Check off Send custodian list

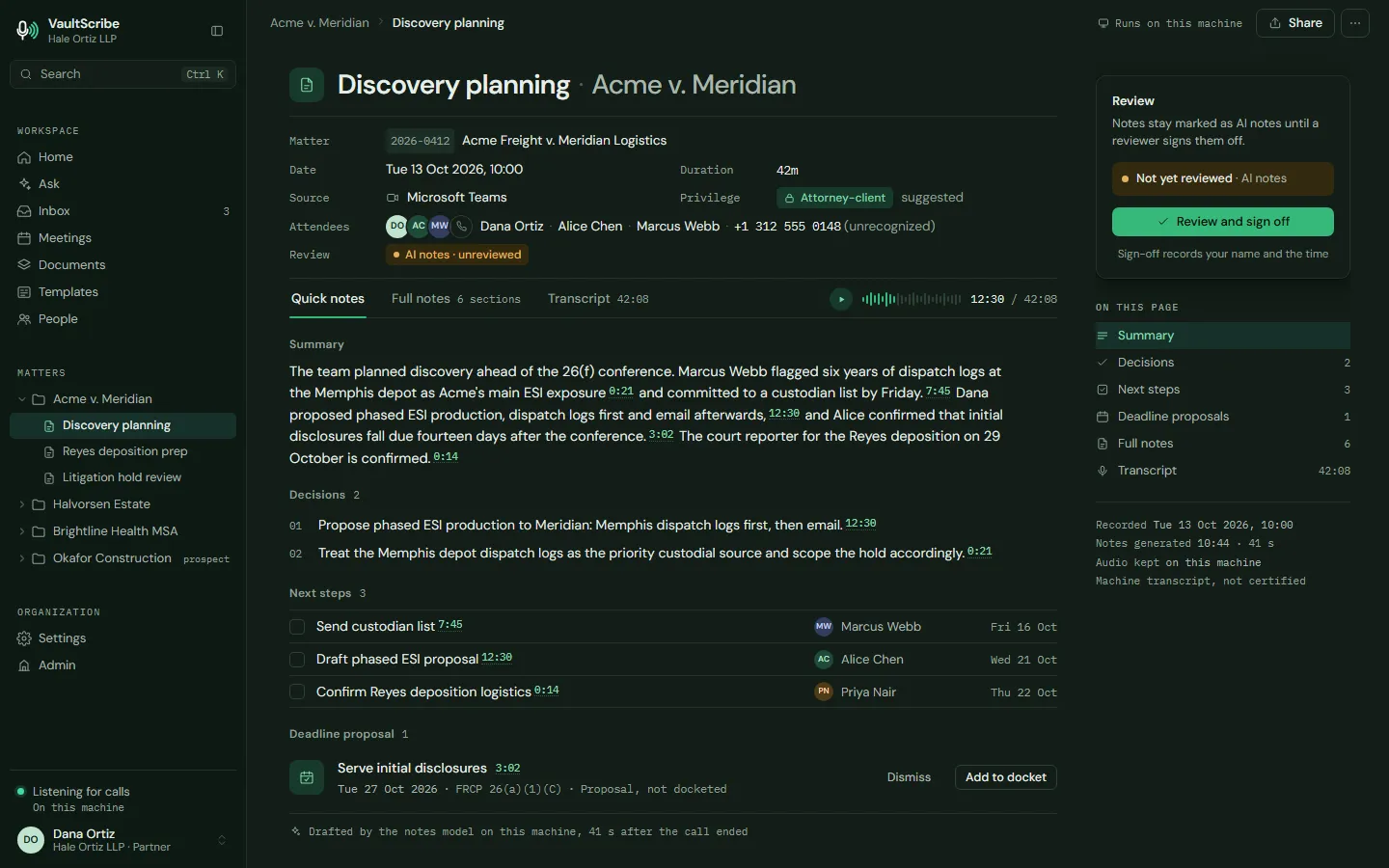coord(297,627)
